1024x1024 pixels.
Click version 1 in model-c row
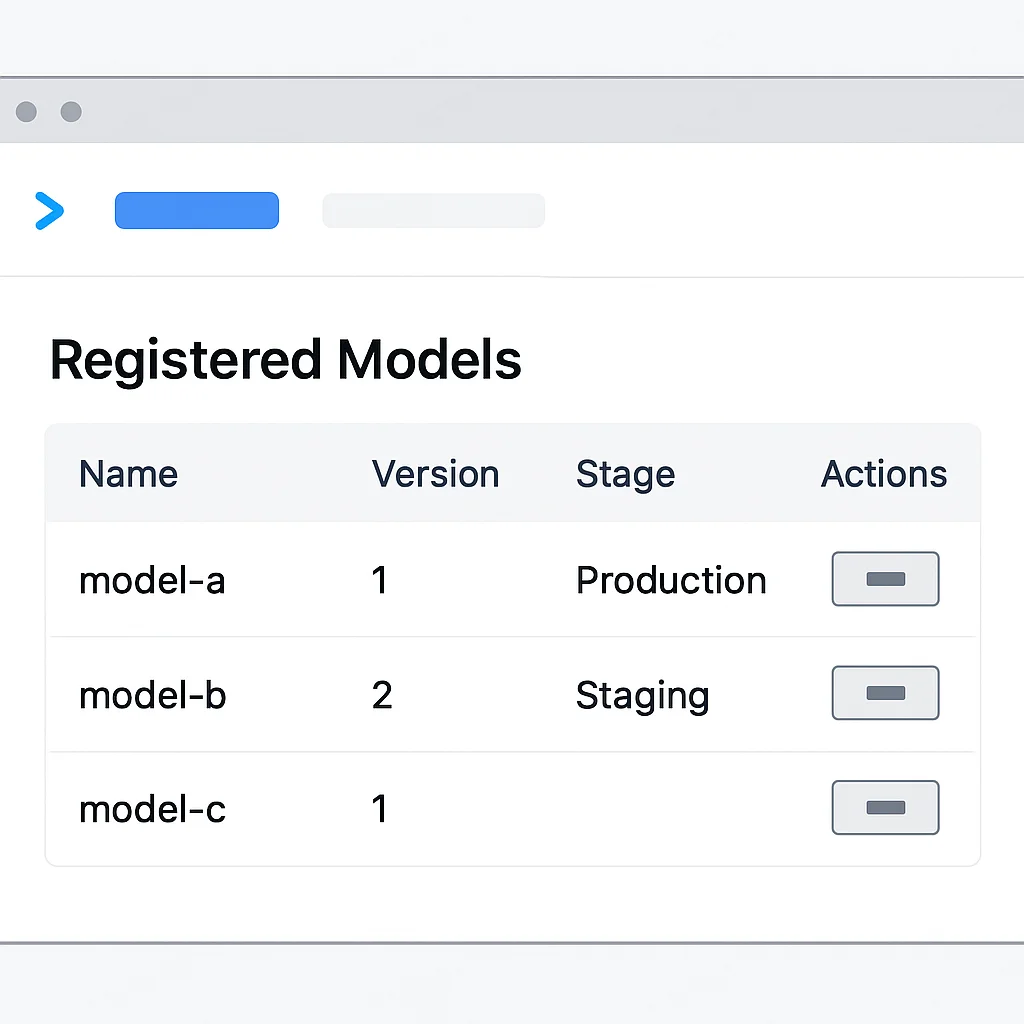click(x=379, y=809)
